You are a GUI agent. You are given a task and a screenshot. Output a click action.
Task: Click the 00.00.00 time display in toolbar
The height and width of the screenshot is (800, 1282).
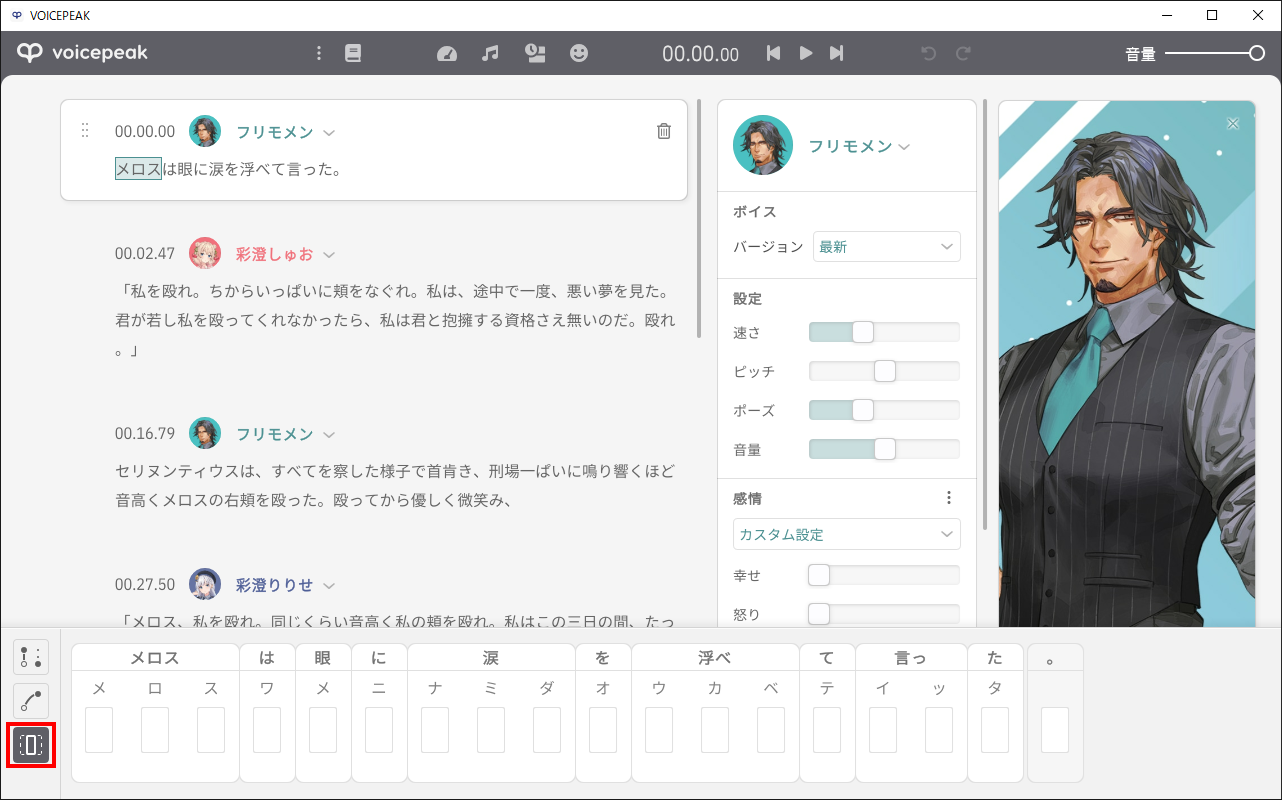701,54
